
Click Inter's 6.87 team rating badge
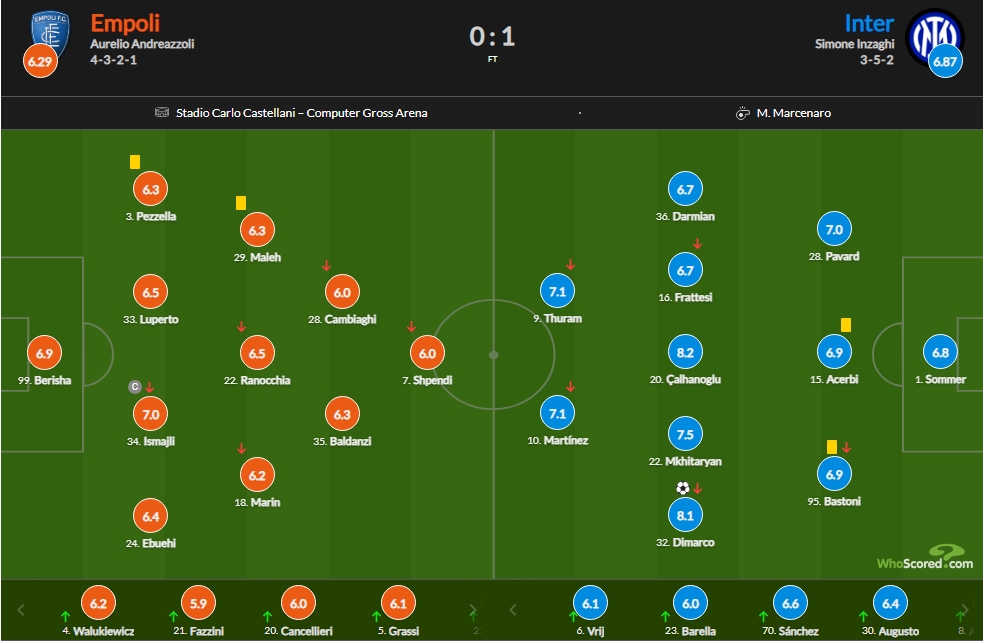(945, 61)
